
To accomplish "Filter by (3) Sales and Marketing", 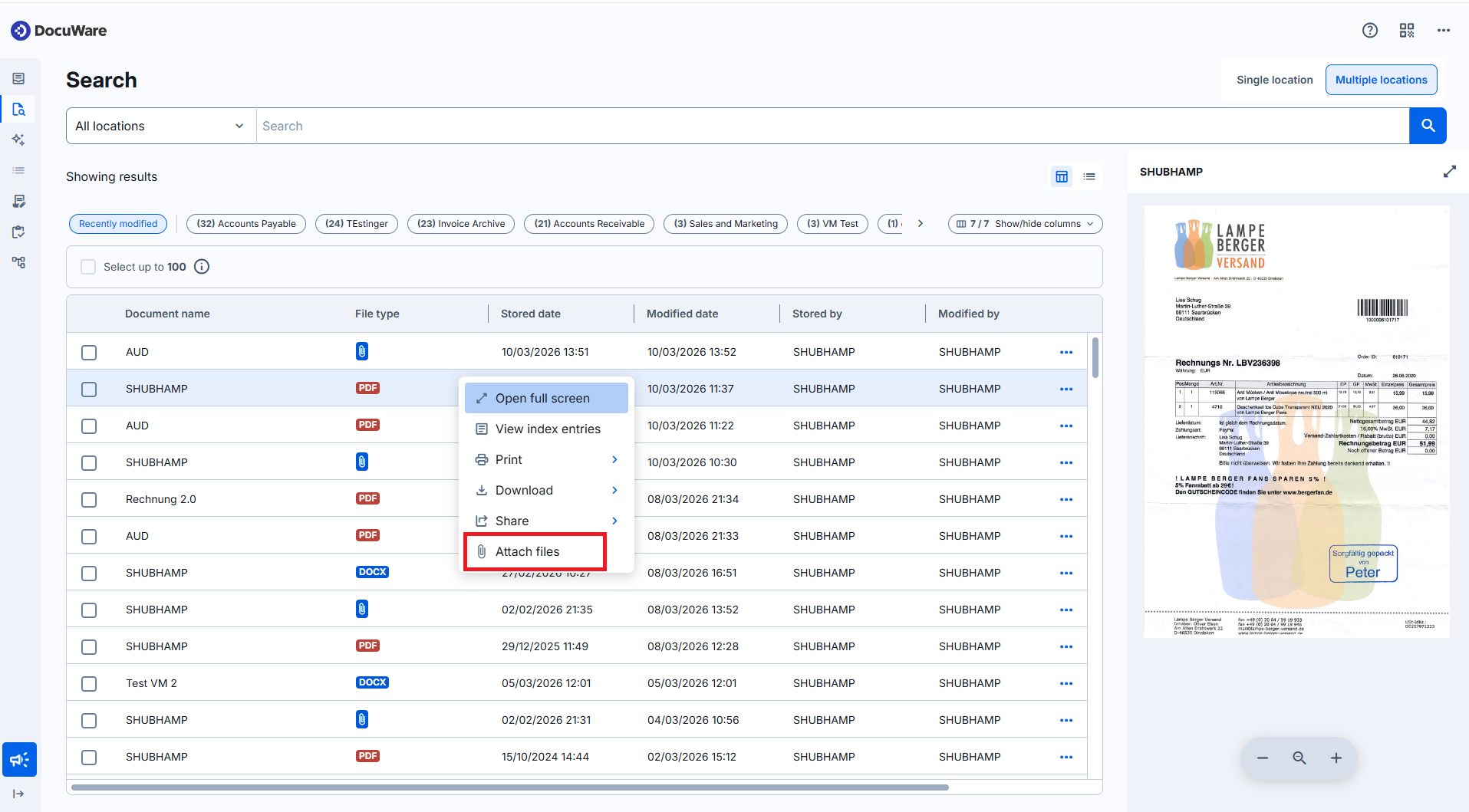I will pos(726,224).
